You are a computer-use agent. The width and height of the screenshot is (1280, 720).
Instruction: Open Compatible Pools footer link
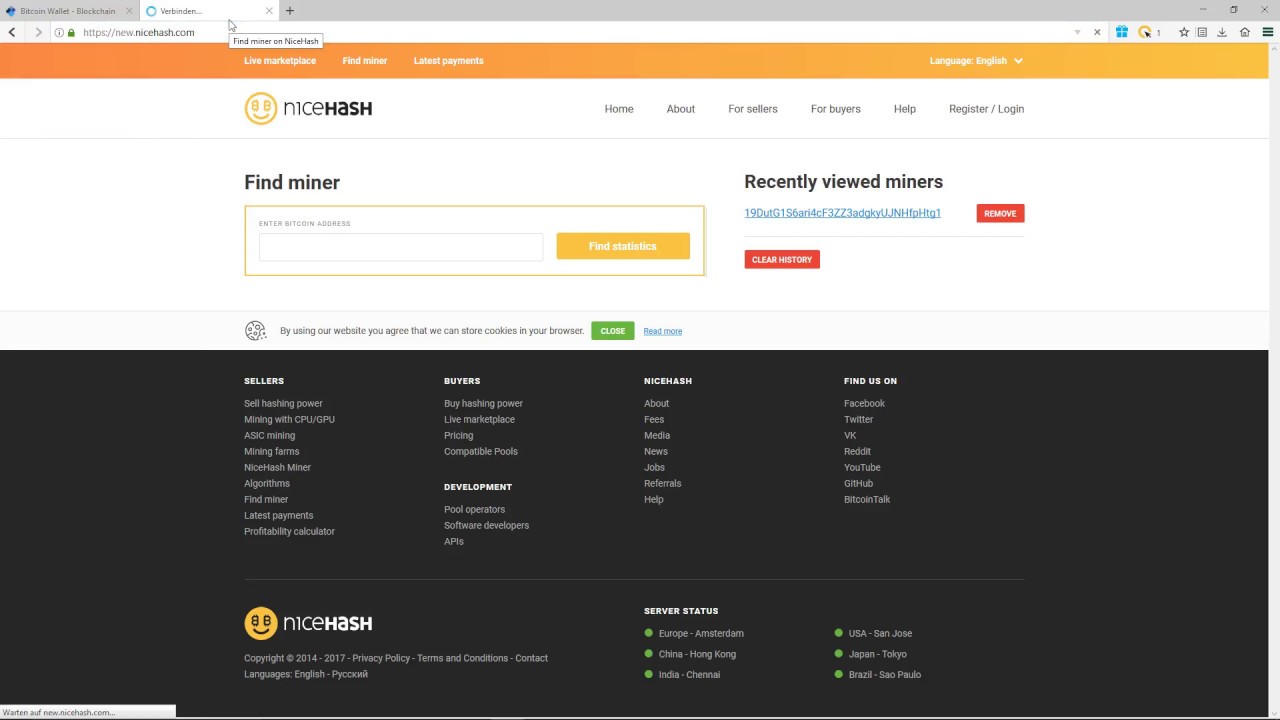click(x=481, y=452)
